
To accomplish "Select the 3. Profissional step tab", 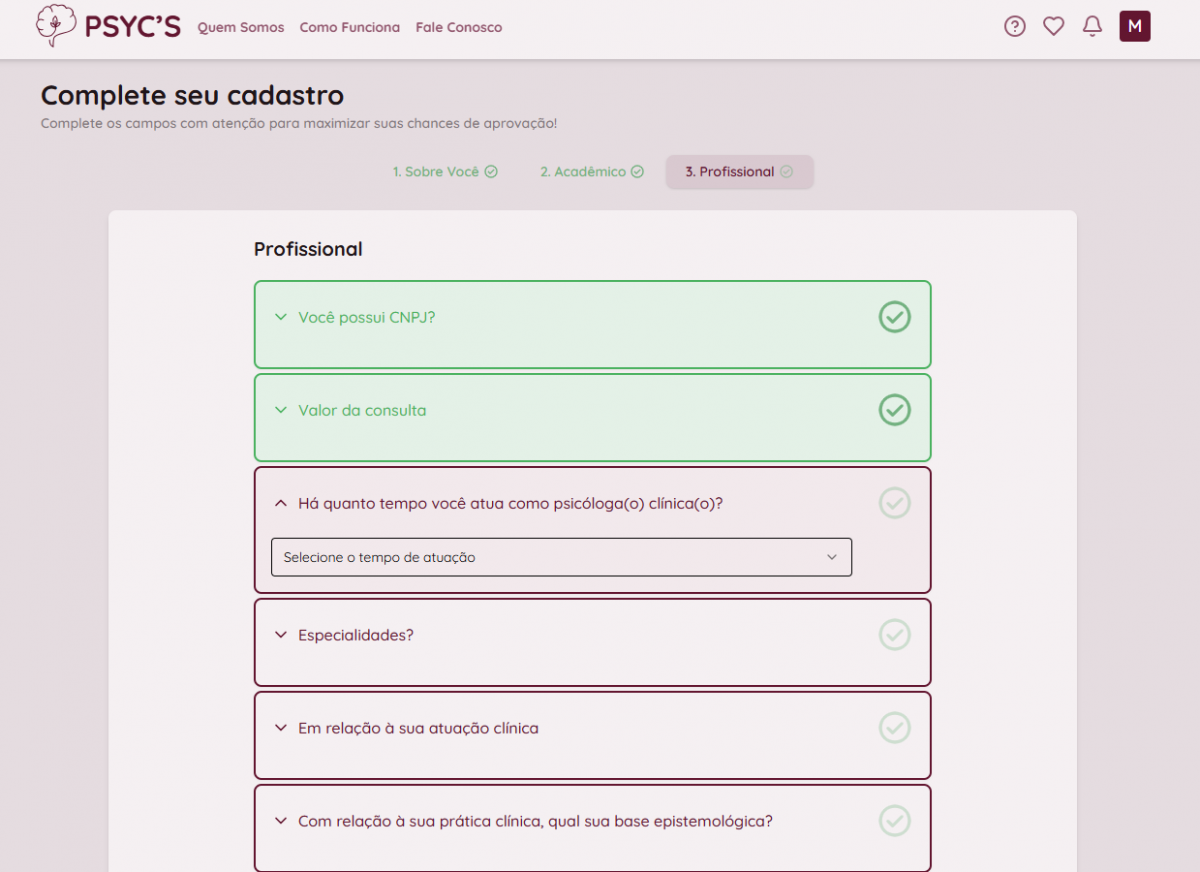I will click(x=739, y=172).
